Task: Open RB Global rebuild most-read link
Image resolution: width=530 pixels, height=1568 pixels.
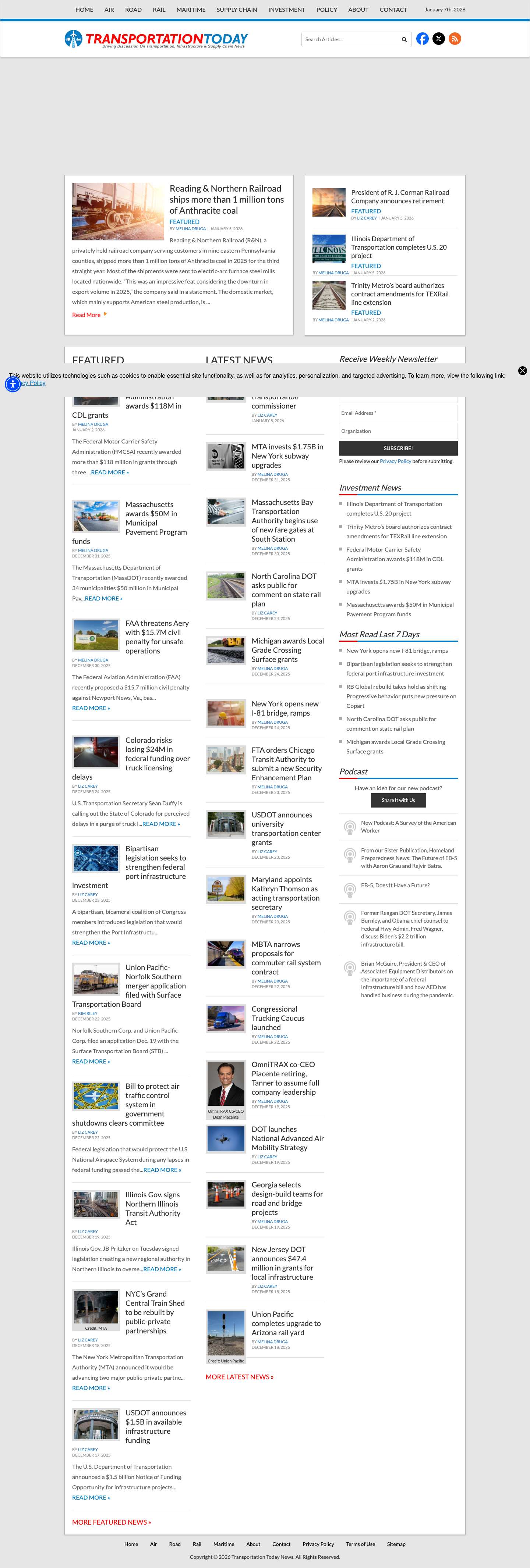Action: [402, 696]
